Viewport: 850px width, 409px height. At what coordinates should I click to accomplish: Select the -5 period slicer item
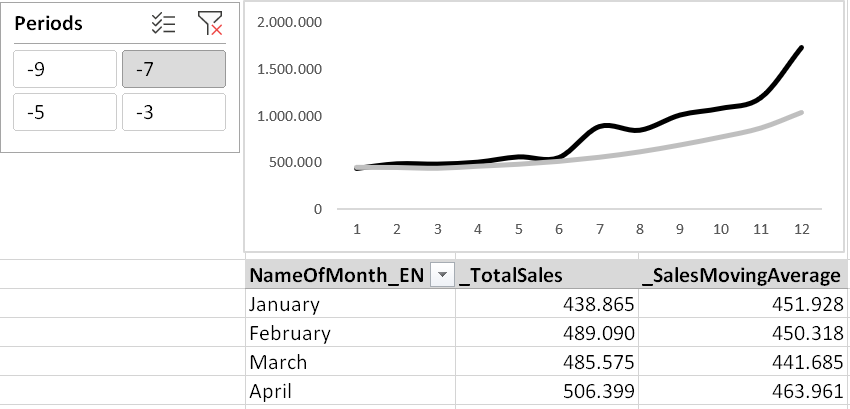click(x=65, y=112)
